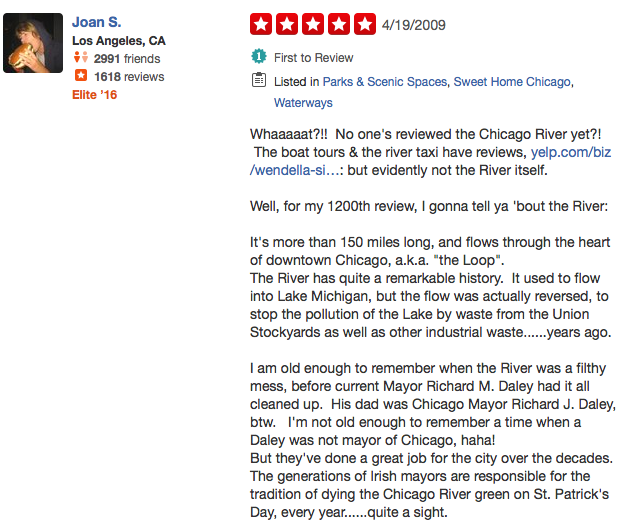Click the review date 4/19/2009
Screen dimensions: 635x531
point(413,25)
